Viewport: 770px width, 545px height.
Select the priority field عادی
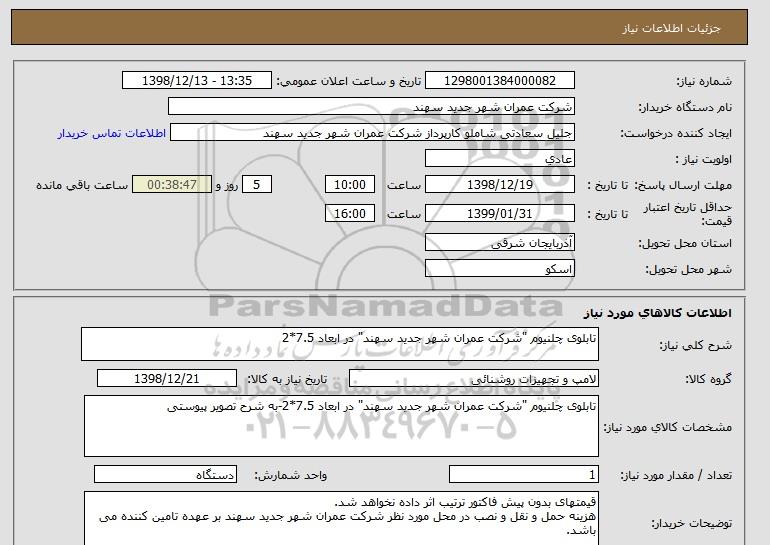click(x=499, y=159)
